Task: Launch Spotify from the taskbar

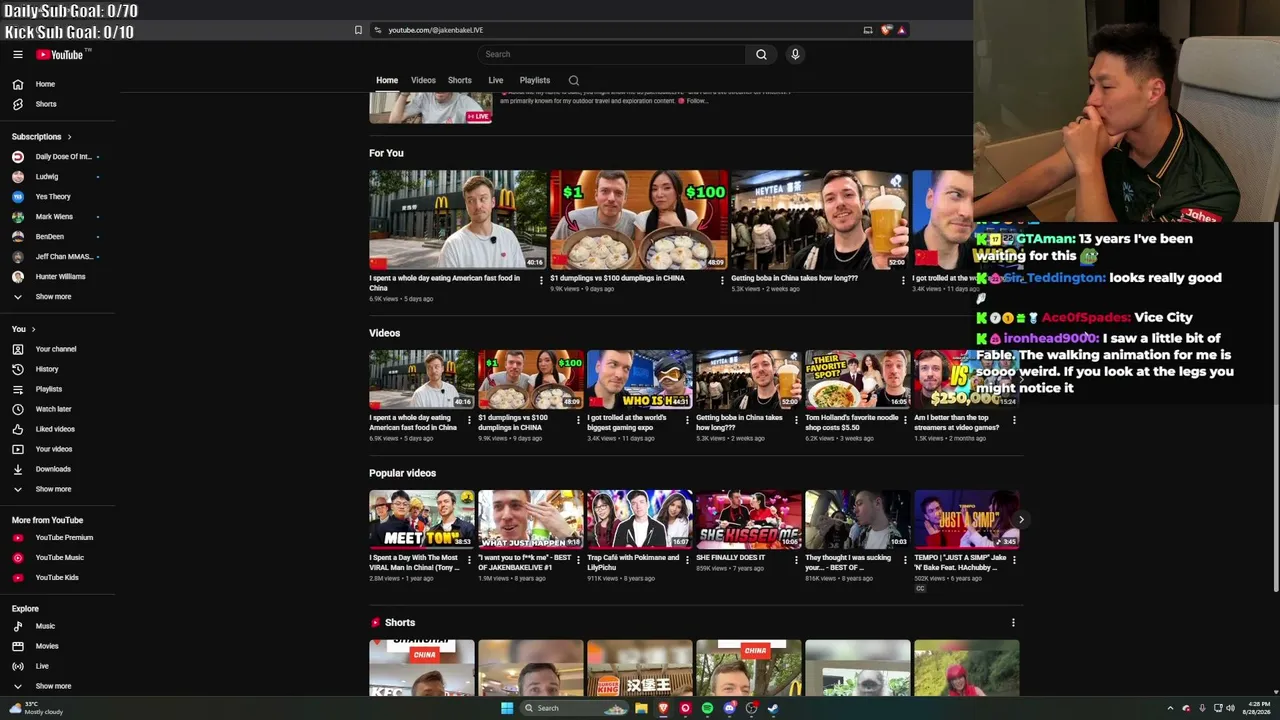Action: [x=707, y=708]
